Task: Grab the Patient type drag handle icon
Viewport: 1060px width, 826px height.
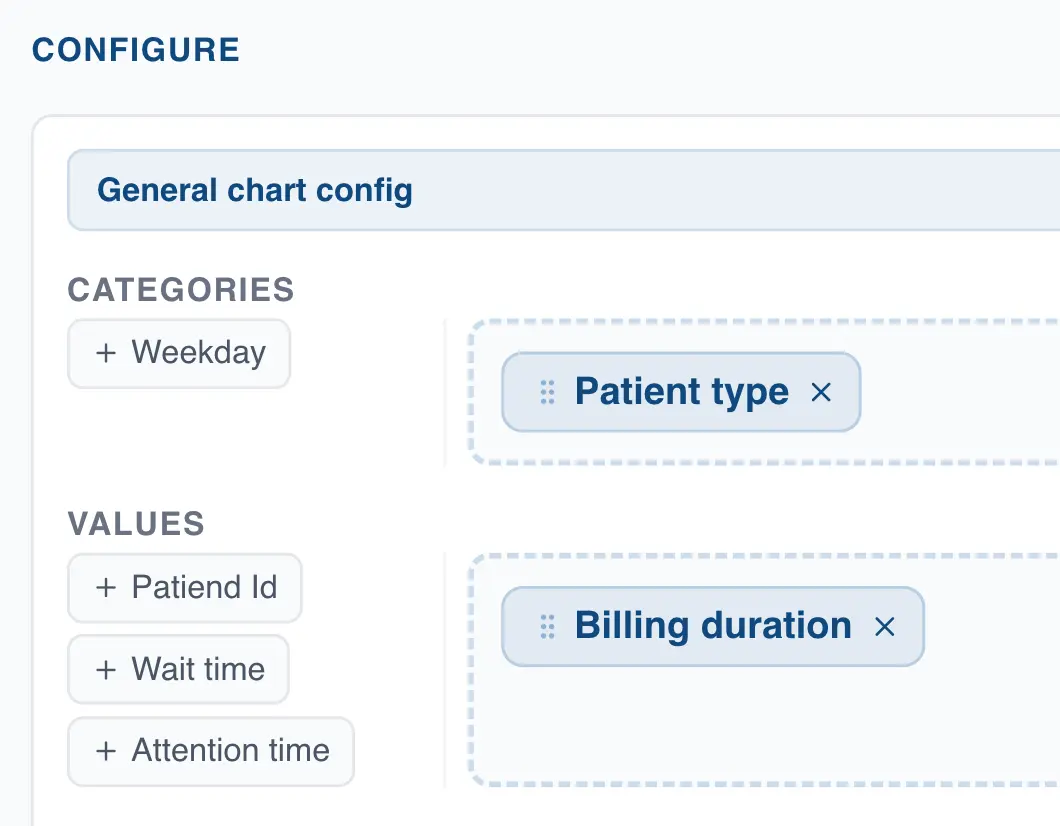Action: tap(546, 392)
